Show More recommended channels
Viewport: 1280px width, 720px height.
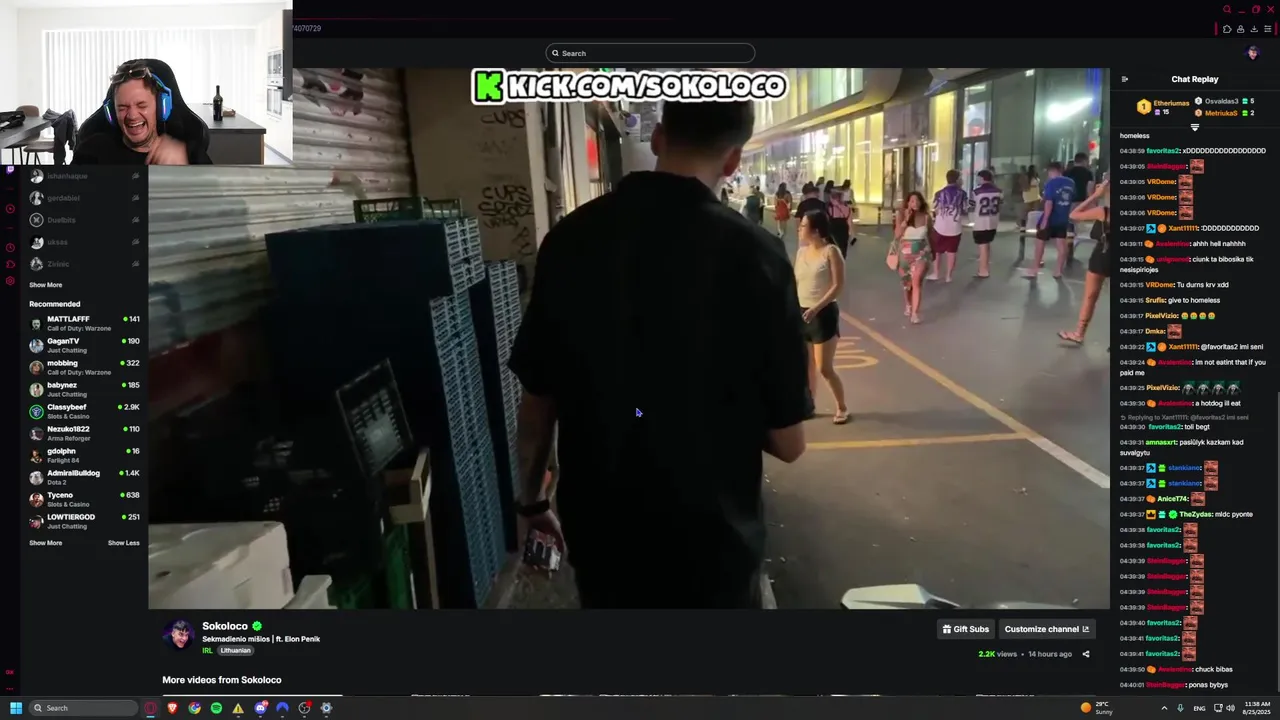click(46, 543)
